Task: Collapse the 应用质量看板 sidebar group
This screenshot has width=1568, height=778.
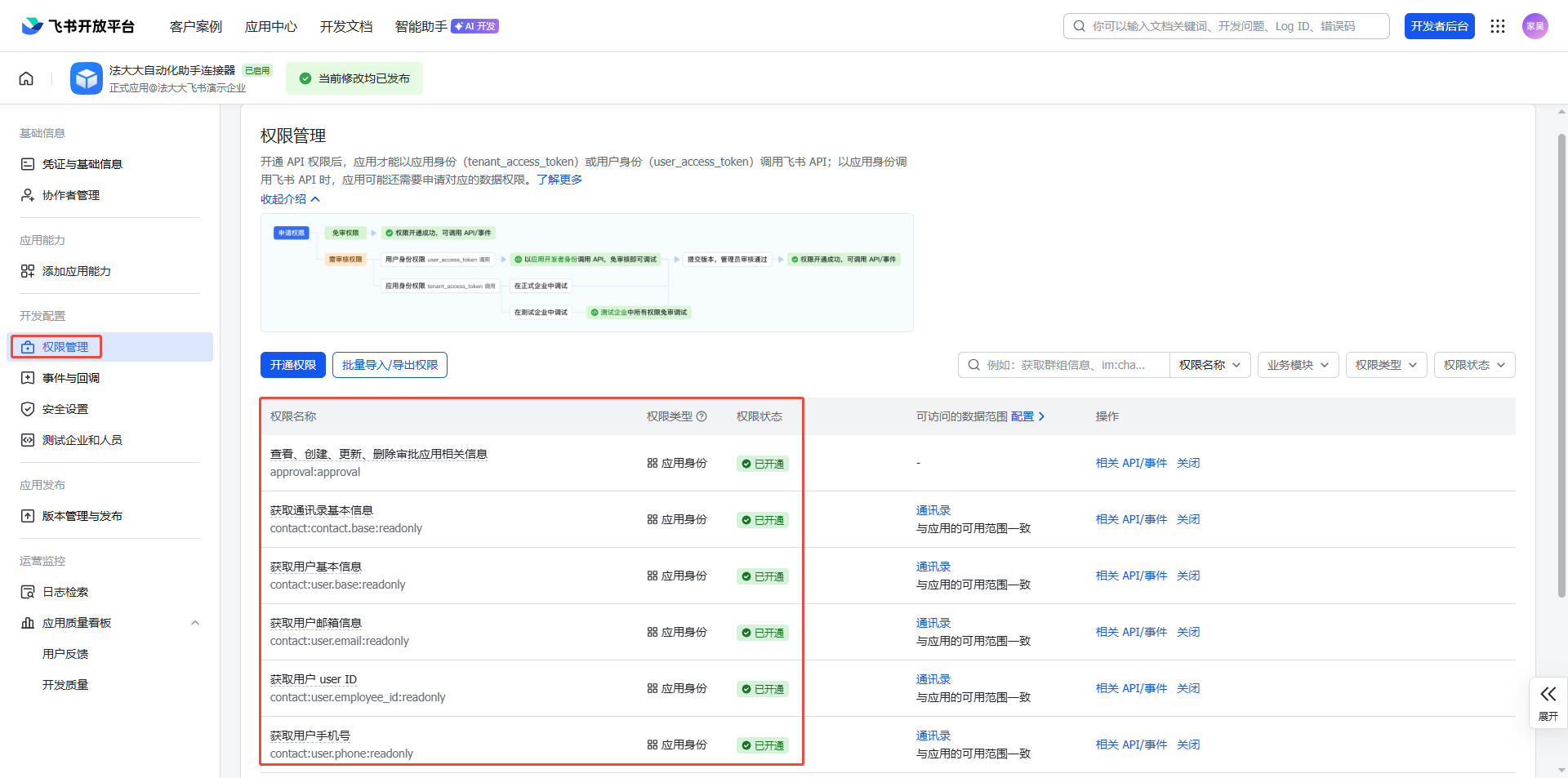Action: pyautogui.click(x=195, y=623)
